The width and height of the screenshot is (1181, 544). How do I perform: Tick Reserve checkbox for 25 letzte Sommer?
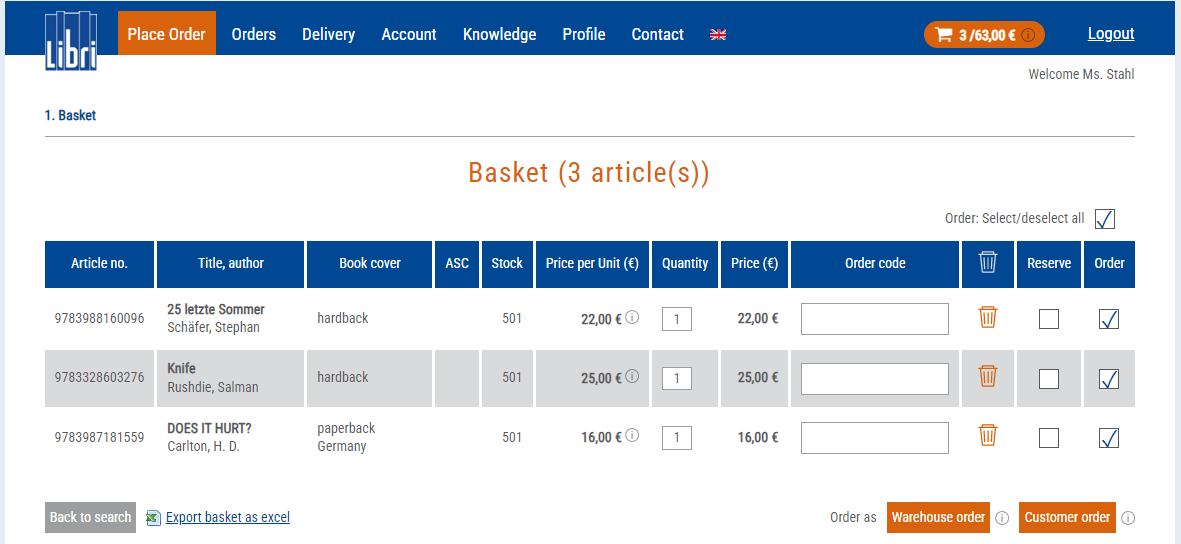[x=1048, y=319]
